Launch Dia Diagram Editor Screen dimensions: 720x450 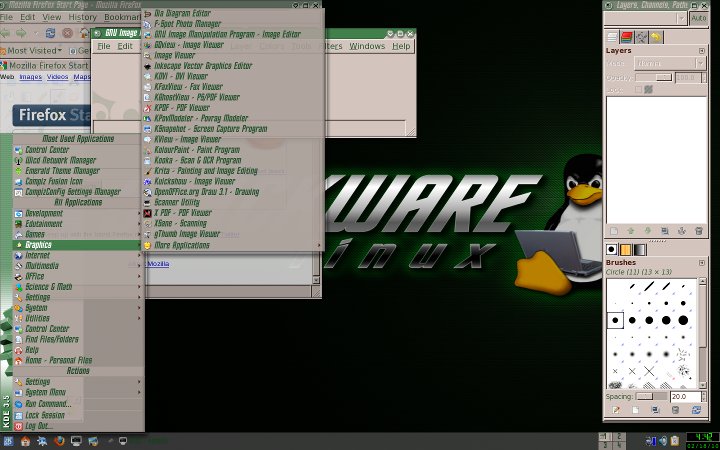[232, 13]
